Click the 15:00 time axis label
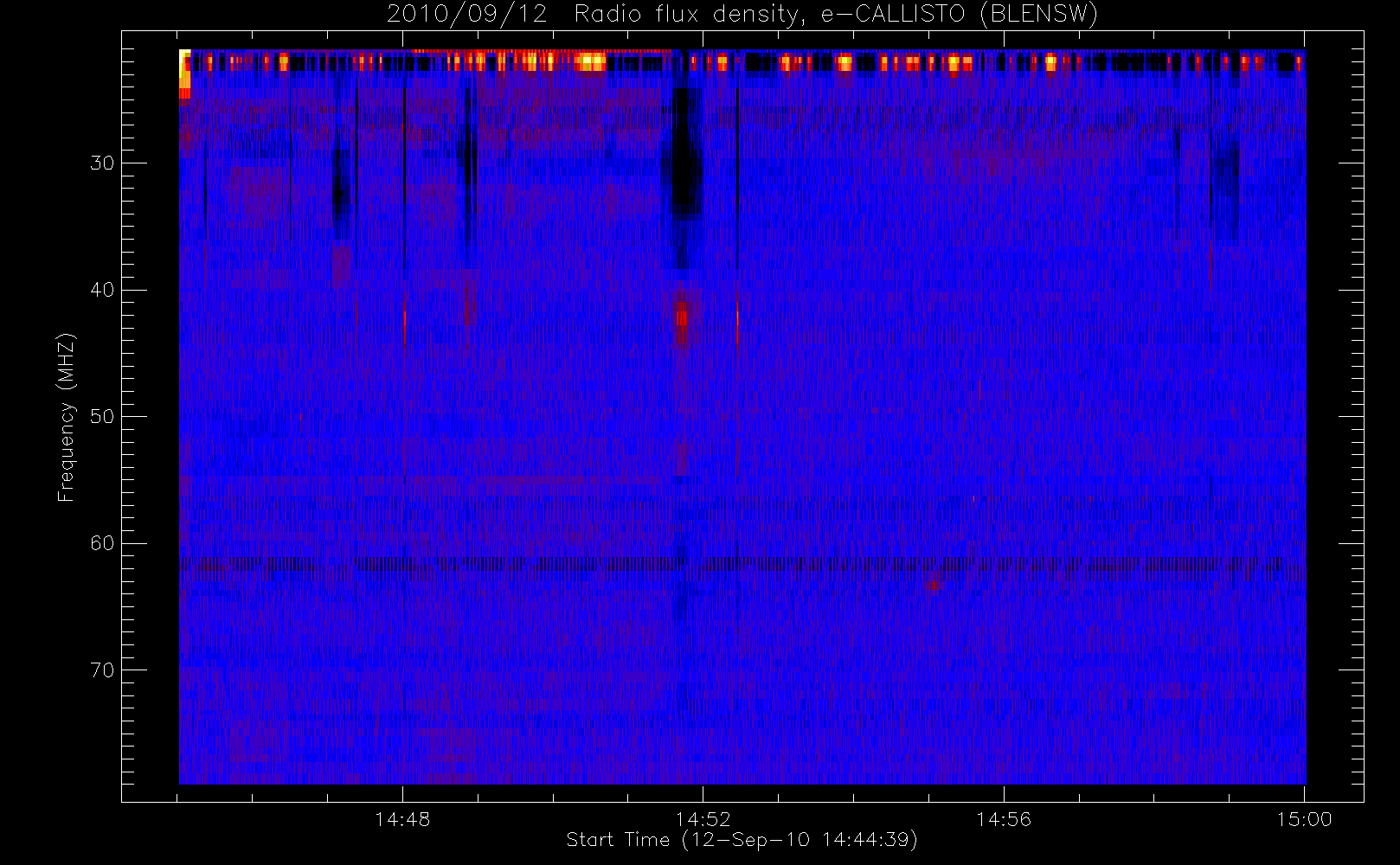This screenshot has height=865, width=1400. pos(1304,819)
